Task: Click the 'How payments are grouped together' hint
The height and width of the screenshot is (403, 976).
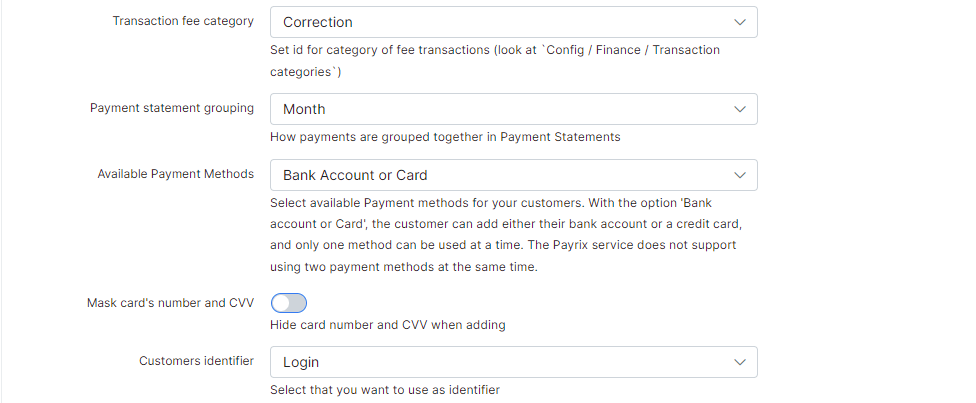Action: pos(445,137)
